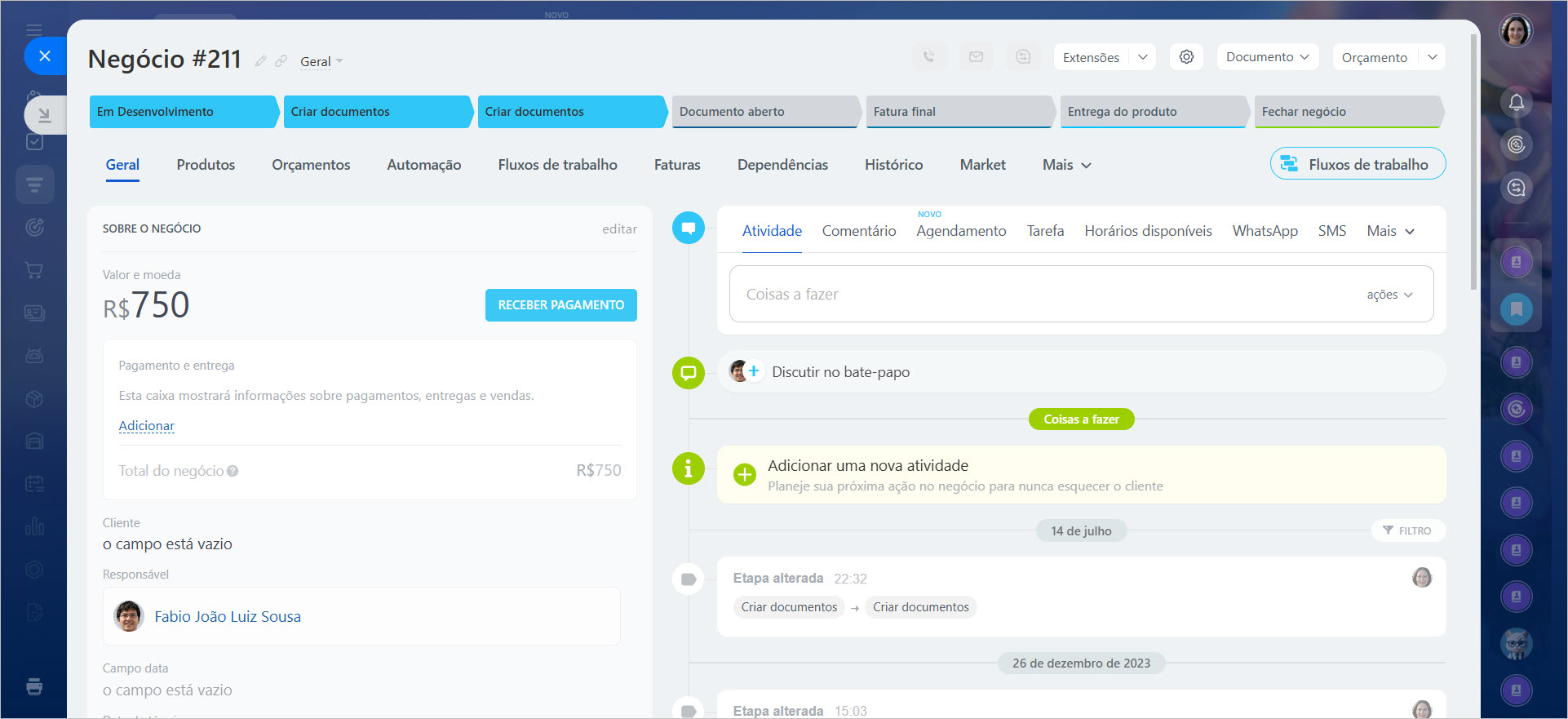Select the Fechar negócio stage
The image size is (1568, 719).
1349,112
